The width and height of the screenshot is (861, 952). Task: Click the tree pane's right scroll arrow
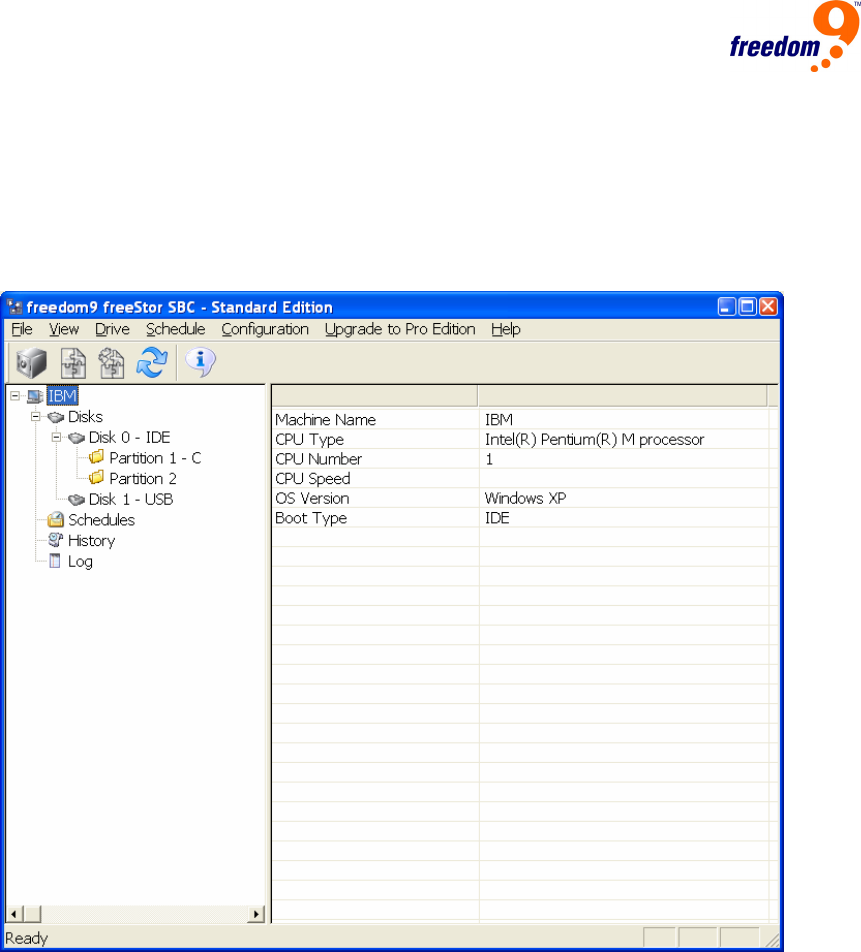[x=256, y=914]
